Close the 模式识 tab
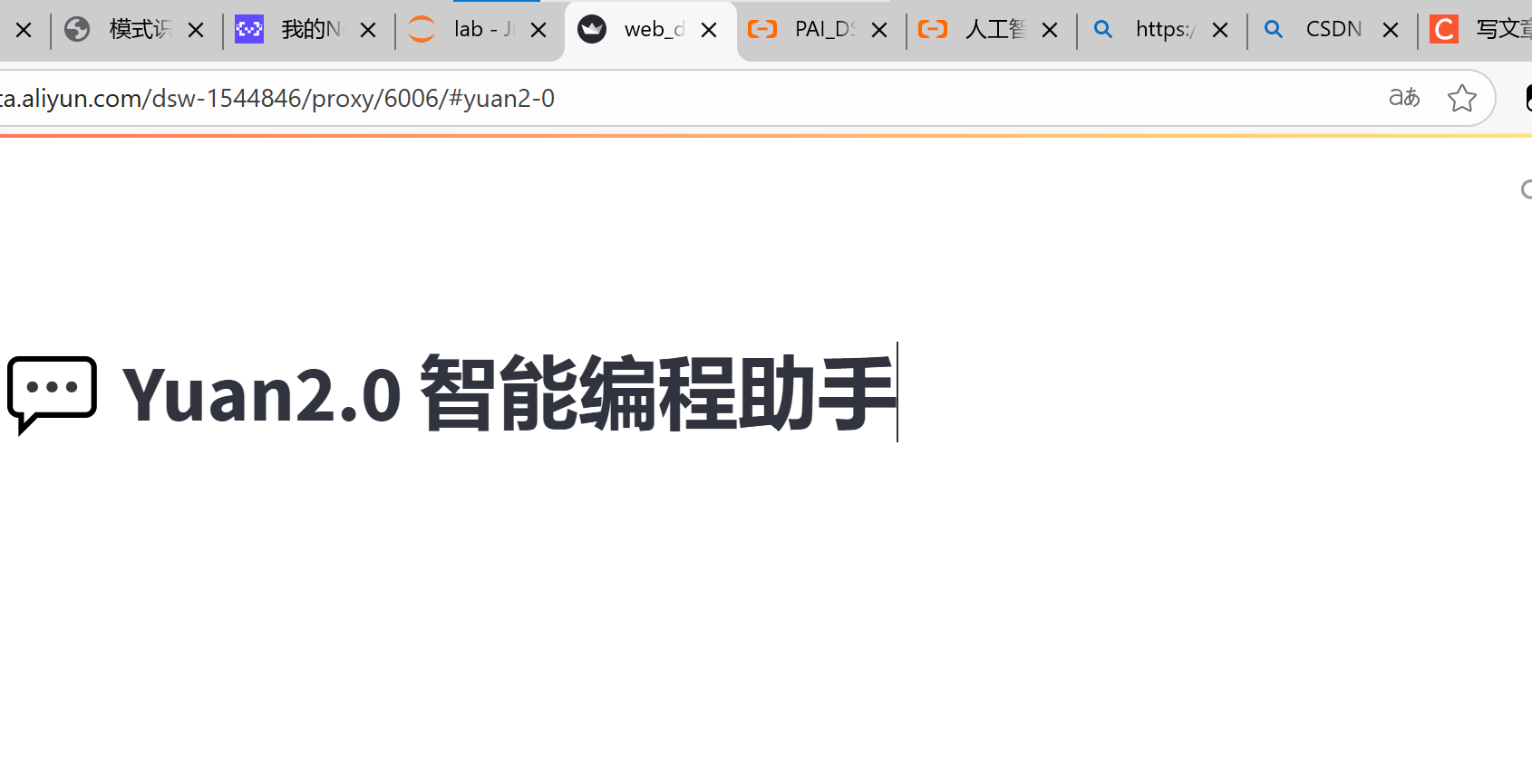 coord(196,31)
